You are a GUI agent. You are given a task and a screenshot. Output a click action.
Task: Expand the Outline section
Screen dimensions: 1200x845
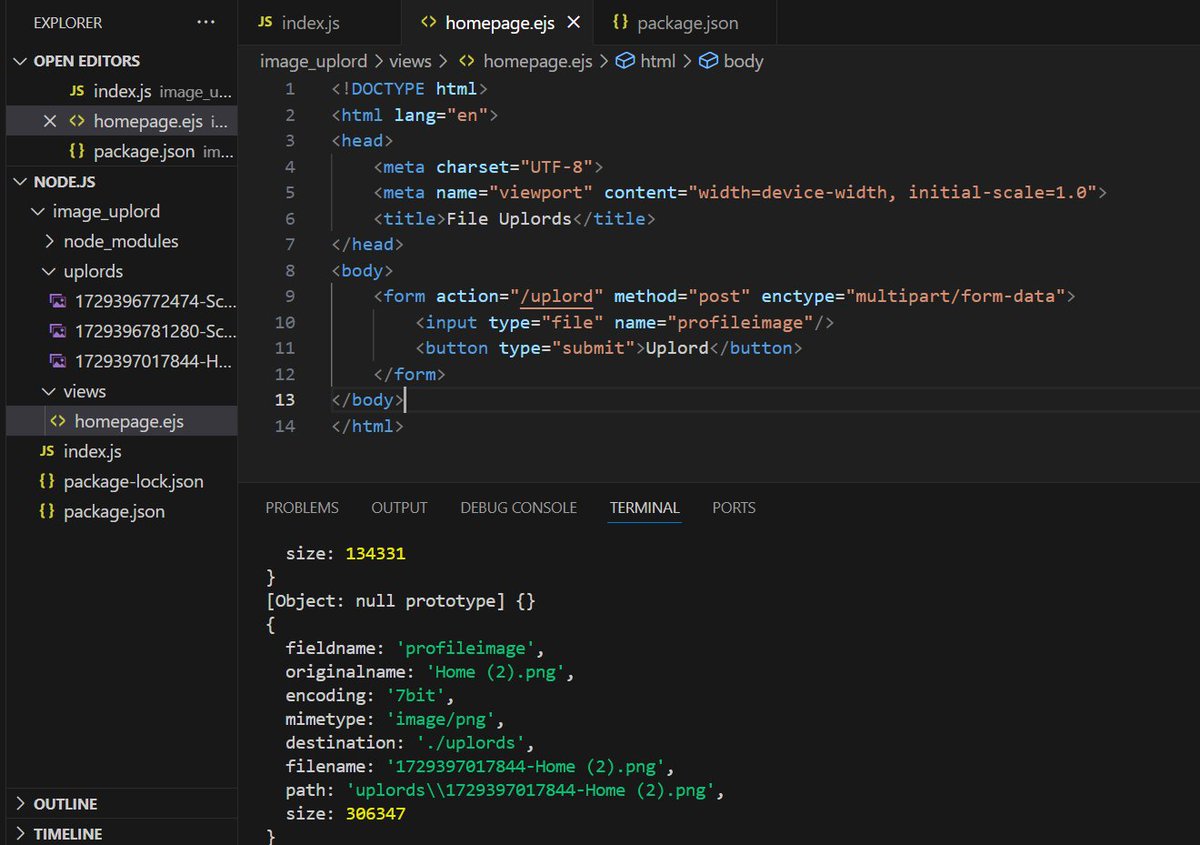(20, 804)
